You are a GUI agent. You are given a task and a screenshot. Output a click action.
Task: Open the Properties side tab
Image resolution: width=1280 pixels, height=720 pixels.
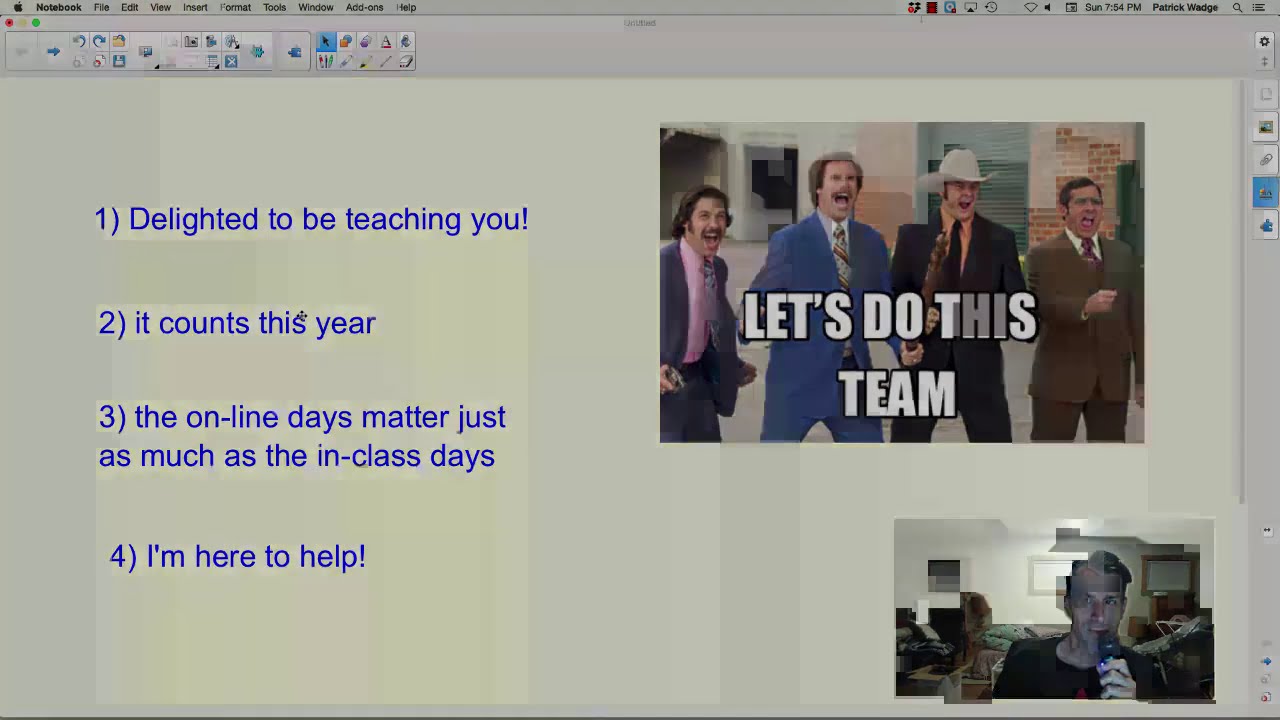coord(1266,192)
